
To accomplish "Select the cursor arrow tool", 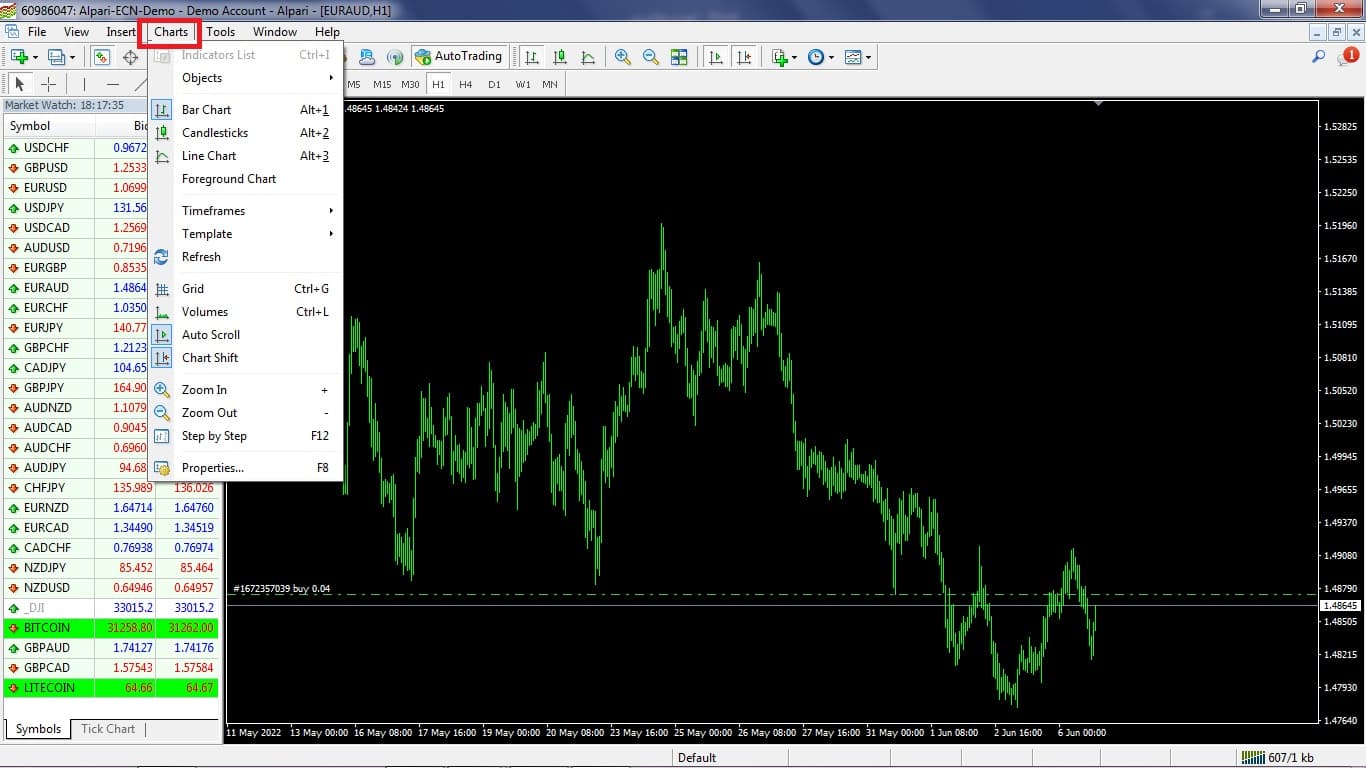I will tap(19, 84).
